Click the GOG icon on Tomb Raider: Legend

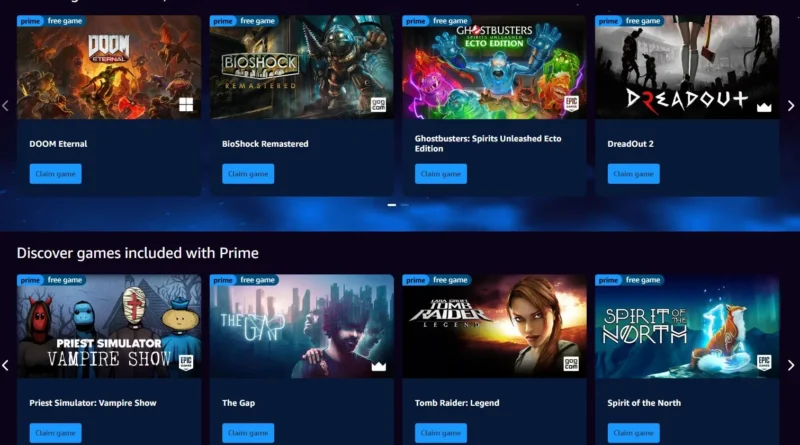571,363
